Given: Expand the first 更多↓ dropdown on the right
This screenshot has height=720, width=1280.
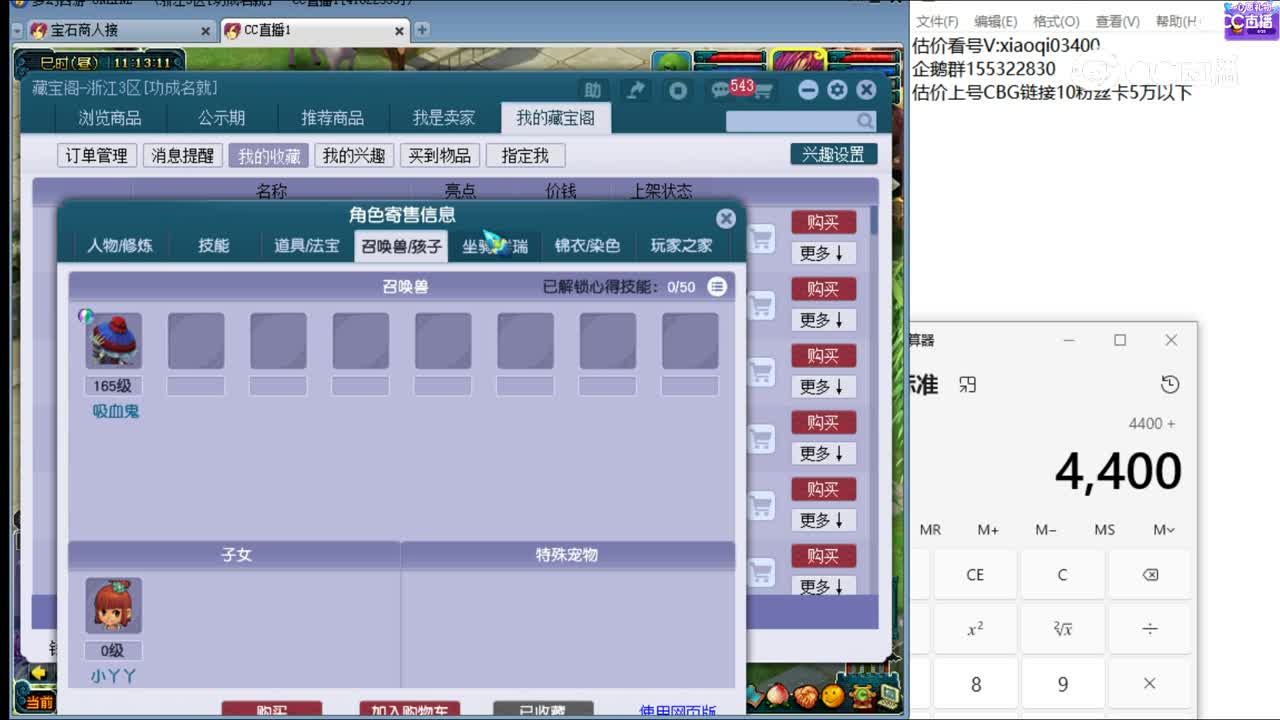Looking at the screenshot, I should coord(822,253).
